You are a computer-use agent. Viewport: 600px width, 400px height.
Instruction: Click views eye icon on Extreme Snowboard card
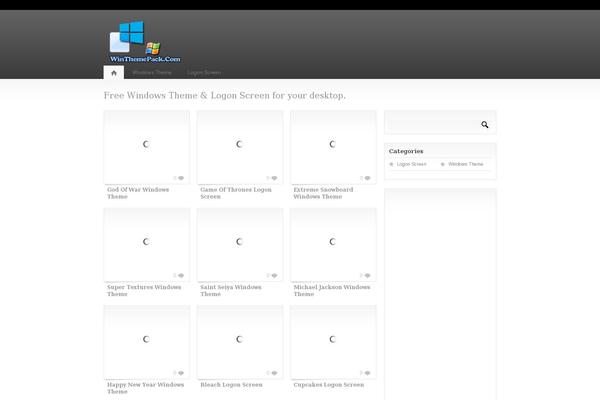click(367, 178)
